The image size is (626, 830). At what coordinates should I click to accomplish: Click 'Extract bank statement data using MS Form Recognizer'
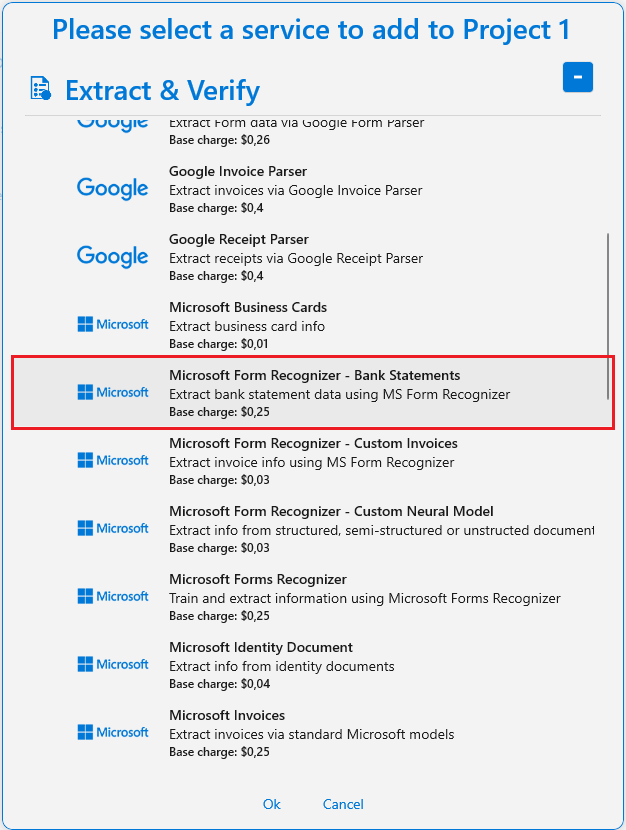339,394
